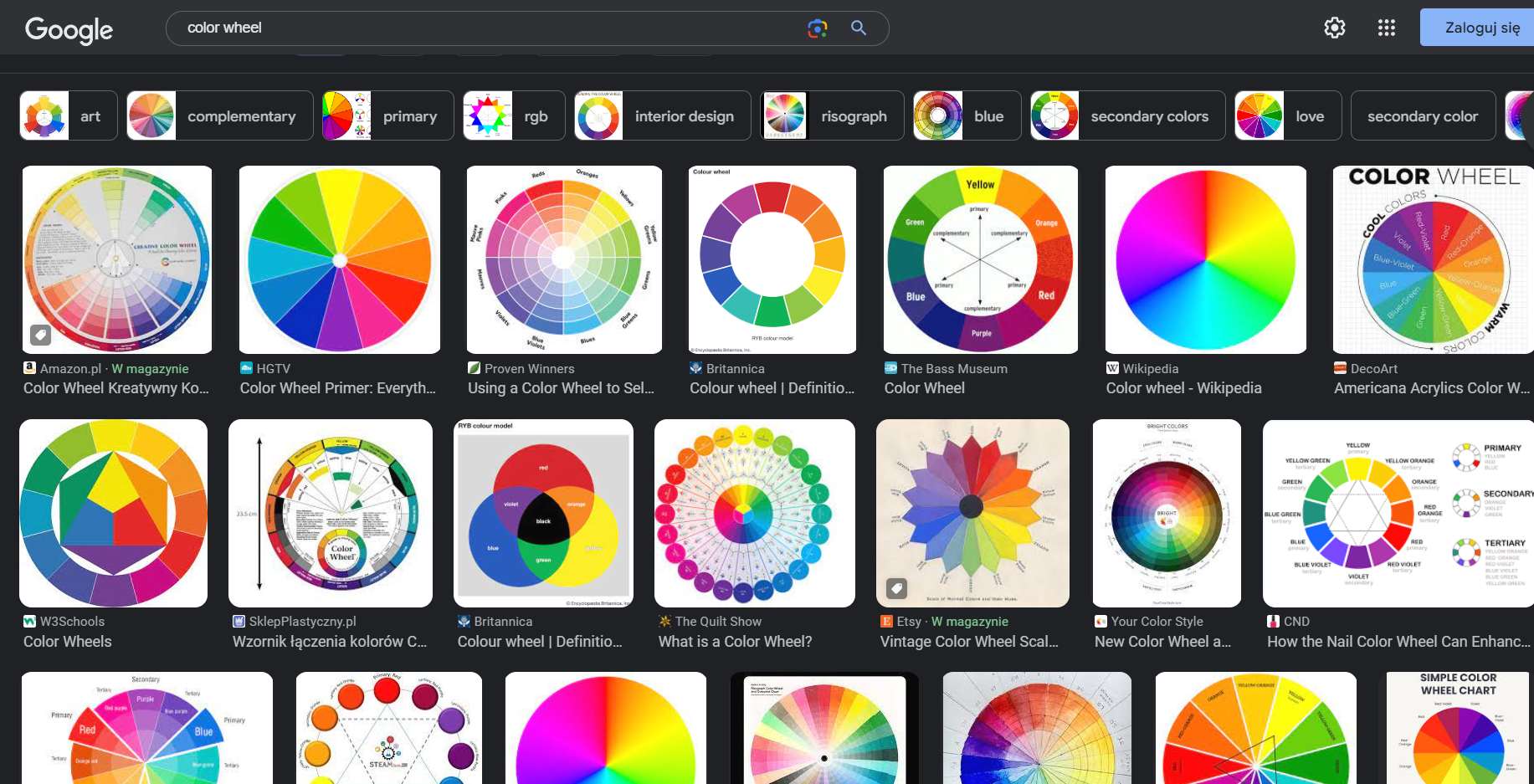The height and width of the screenshot is (784, 1534).
Task: Click 'Color wheel - Wikipedia' title link
Action: coord(1184,388)
